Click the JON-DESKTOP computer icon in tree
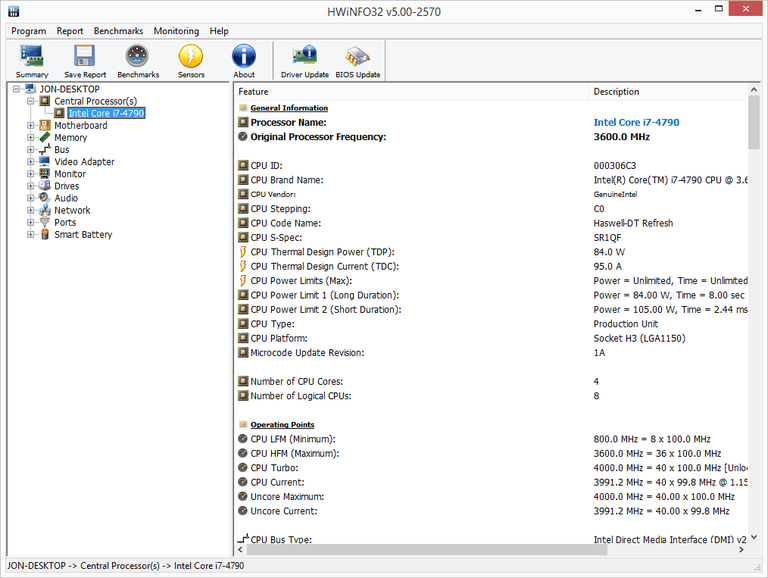This screenshot has width=768, height=578. (x=30, y=89)
